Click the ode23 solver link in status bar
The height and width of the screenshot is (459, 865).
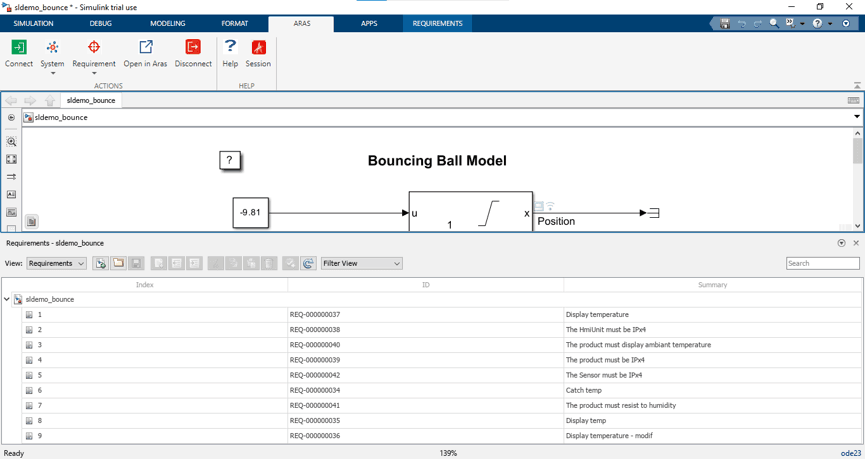pos(851,453)
